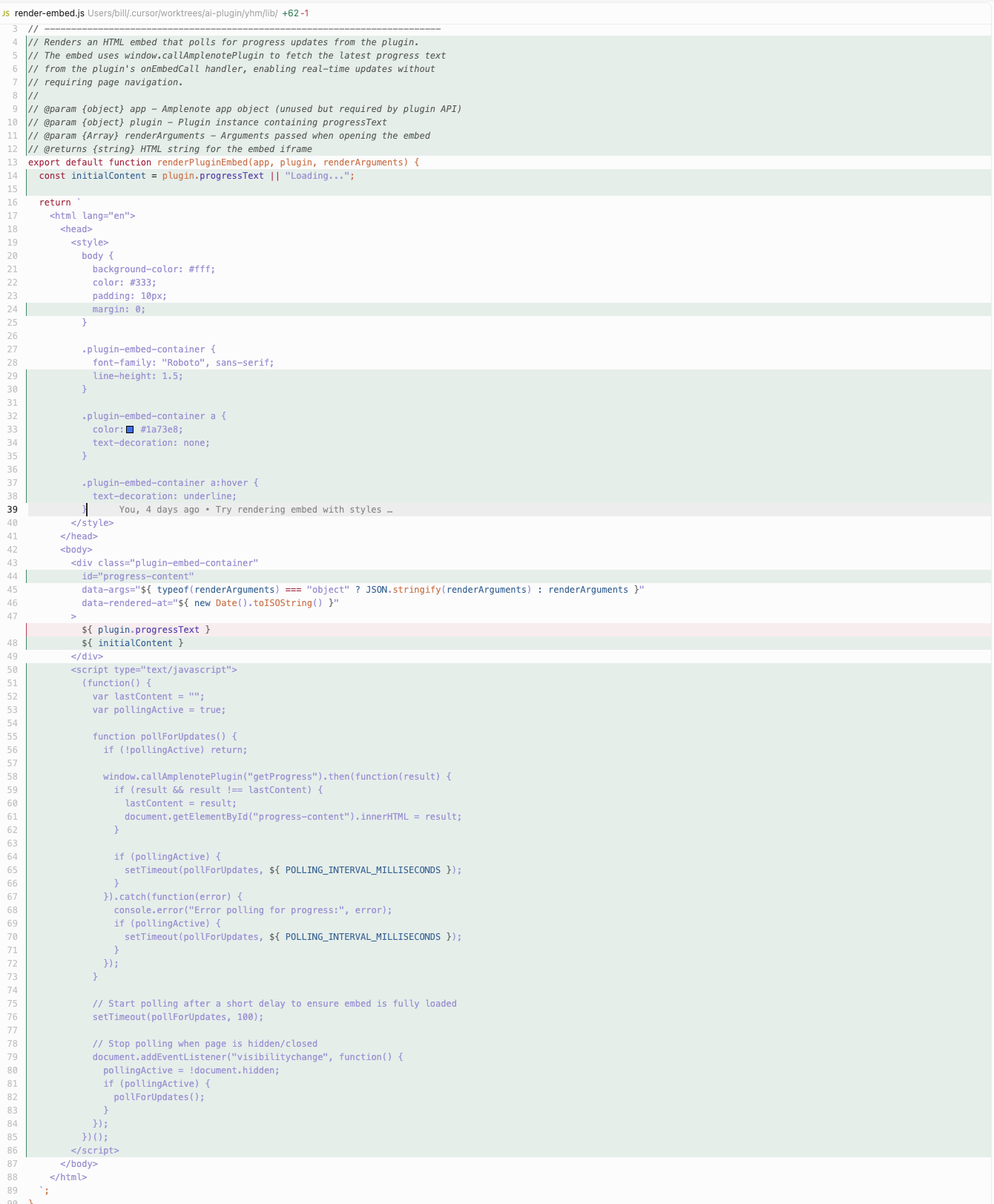Click the console.error polling error line
This screenshot has height=1204, width=994.
(x=252, y=910)
